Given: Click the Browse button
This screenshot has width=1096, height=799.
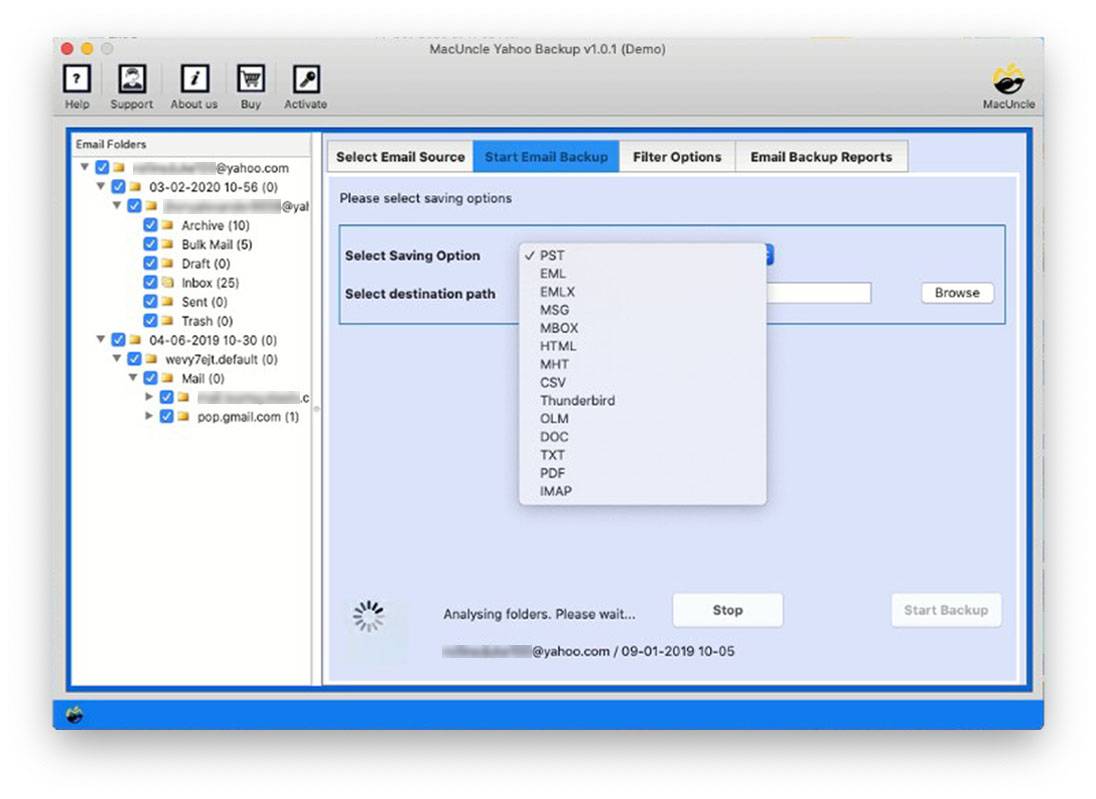Looking at the screenshot, I should [956, 293].
